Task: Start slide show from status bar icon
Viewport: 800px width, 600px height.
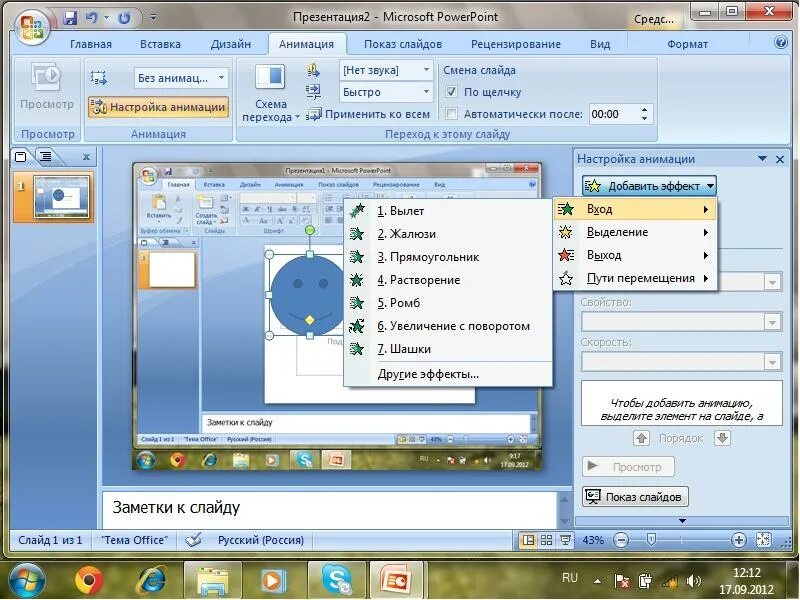Action: 565,540
